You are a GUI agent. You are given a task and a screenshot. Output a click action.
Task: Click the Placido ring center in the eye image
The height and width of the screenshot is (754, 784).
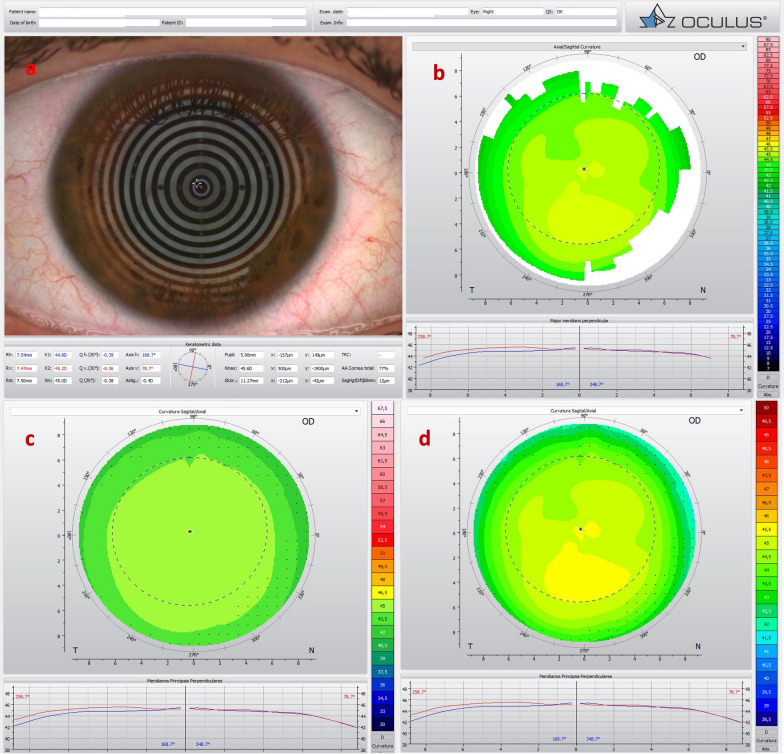click(198, 184)
